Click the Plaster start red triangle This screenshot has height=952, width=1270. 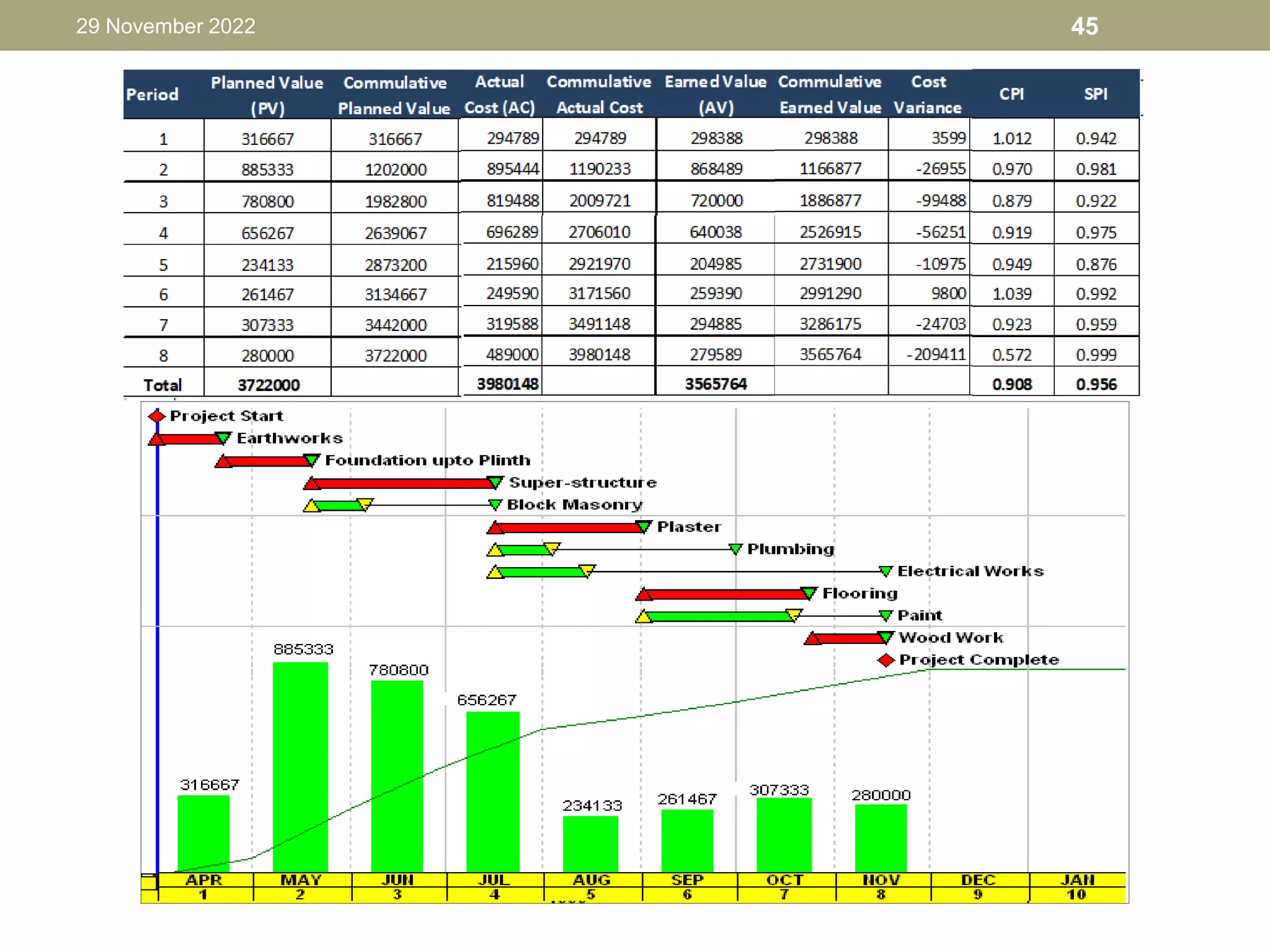tap(495, 528)
